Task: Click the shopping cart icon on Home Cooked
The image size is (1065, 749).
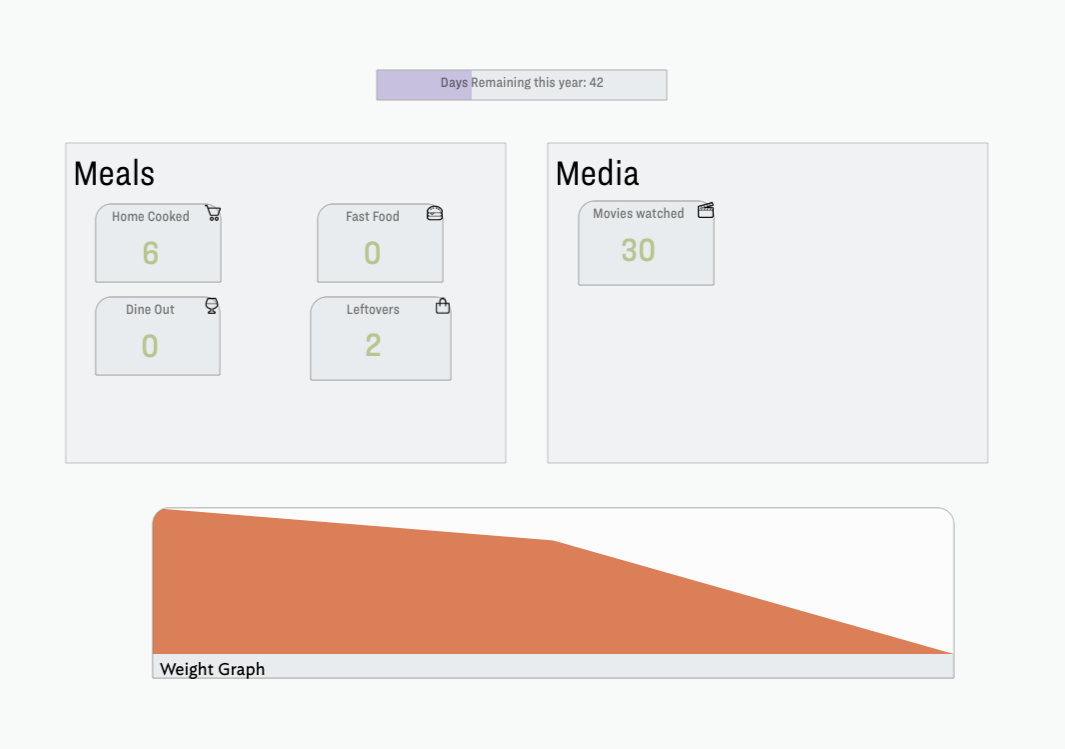Action: [213, 213]
